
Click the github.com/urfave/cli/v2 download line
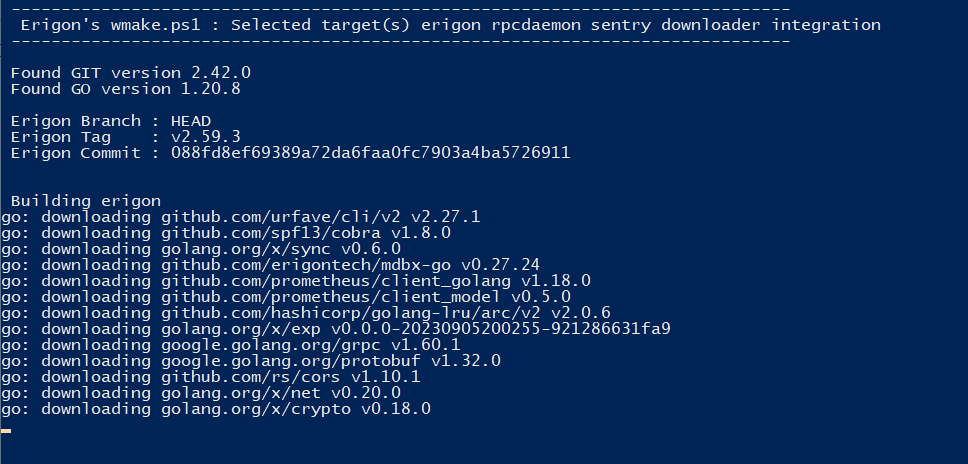coord(240,216)
